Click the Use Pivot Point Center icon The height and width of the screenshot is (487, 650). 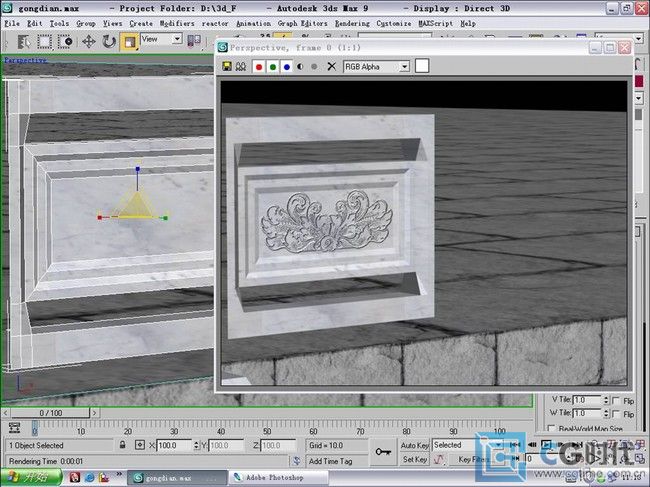click(194, 41)
